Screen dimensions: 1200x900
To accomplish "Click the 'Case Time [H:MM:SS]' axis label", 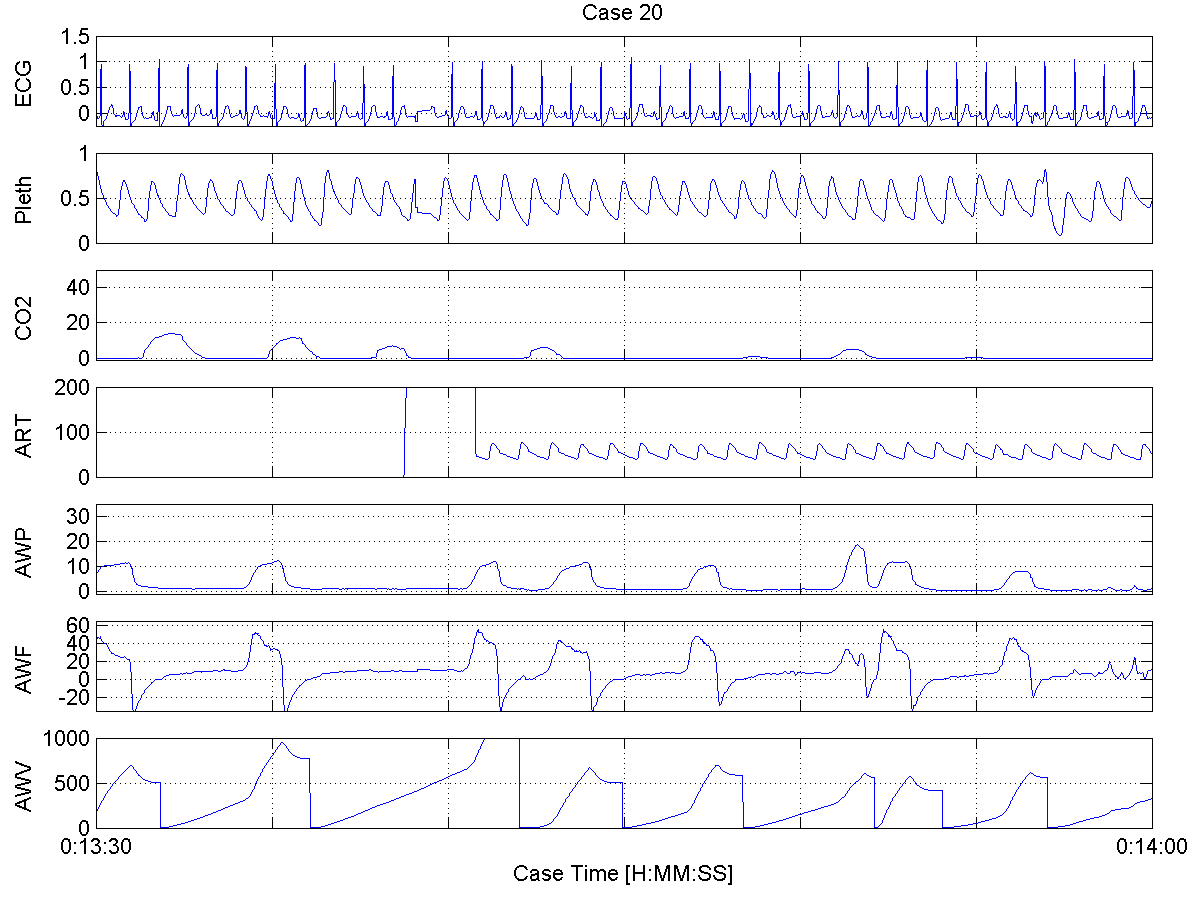I will point(623,874).
